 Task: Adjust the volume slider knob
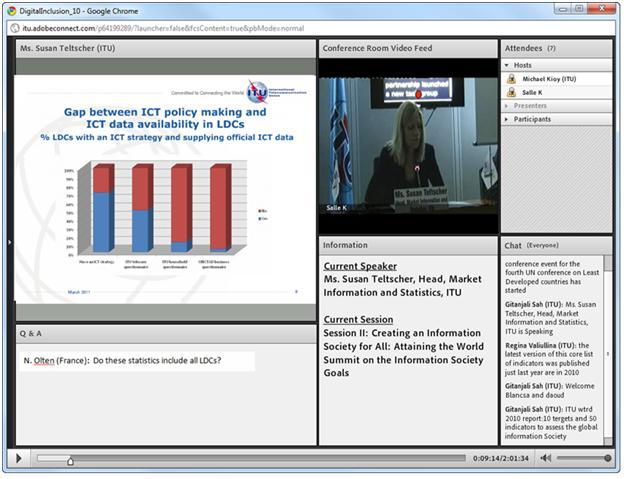607,458
